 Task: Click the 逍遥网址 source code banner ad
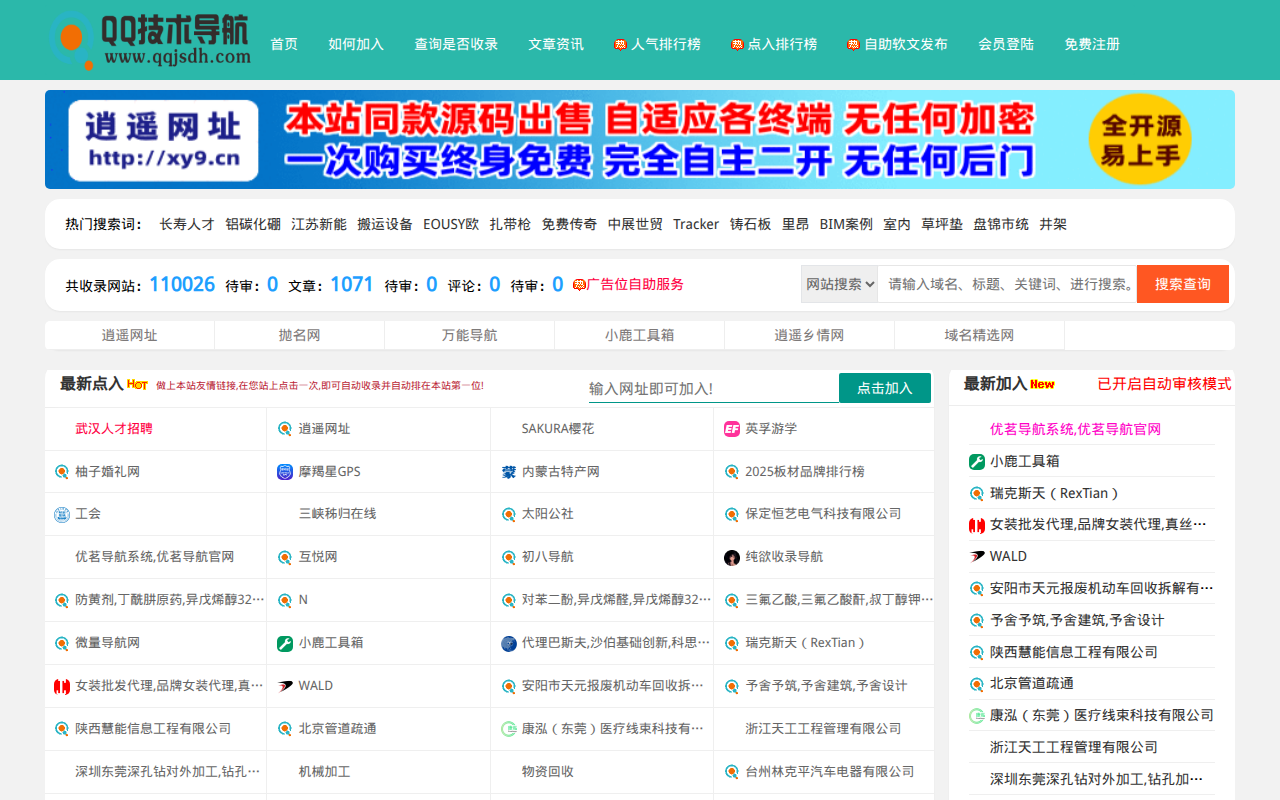pyautogui.click(x=640, y=140)
